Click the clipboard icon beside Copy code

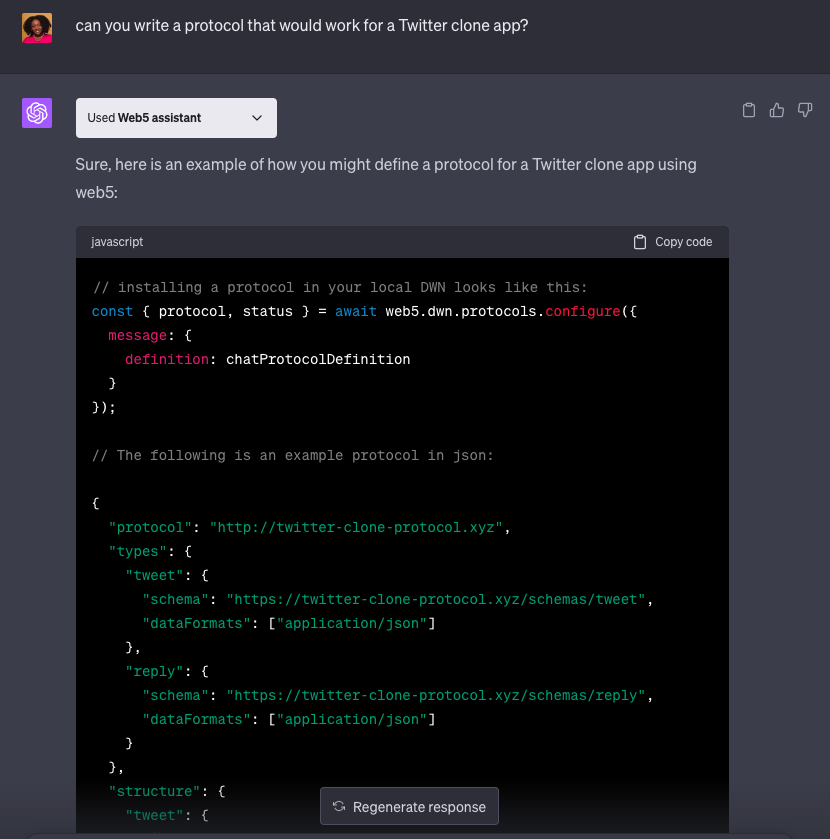(x=639, y=242)
